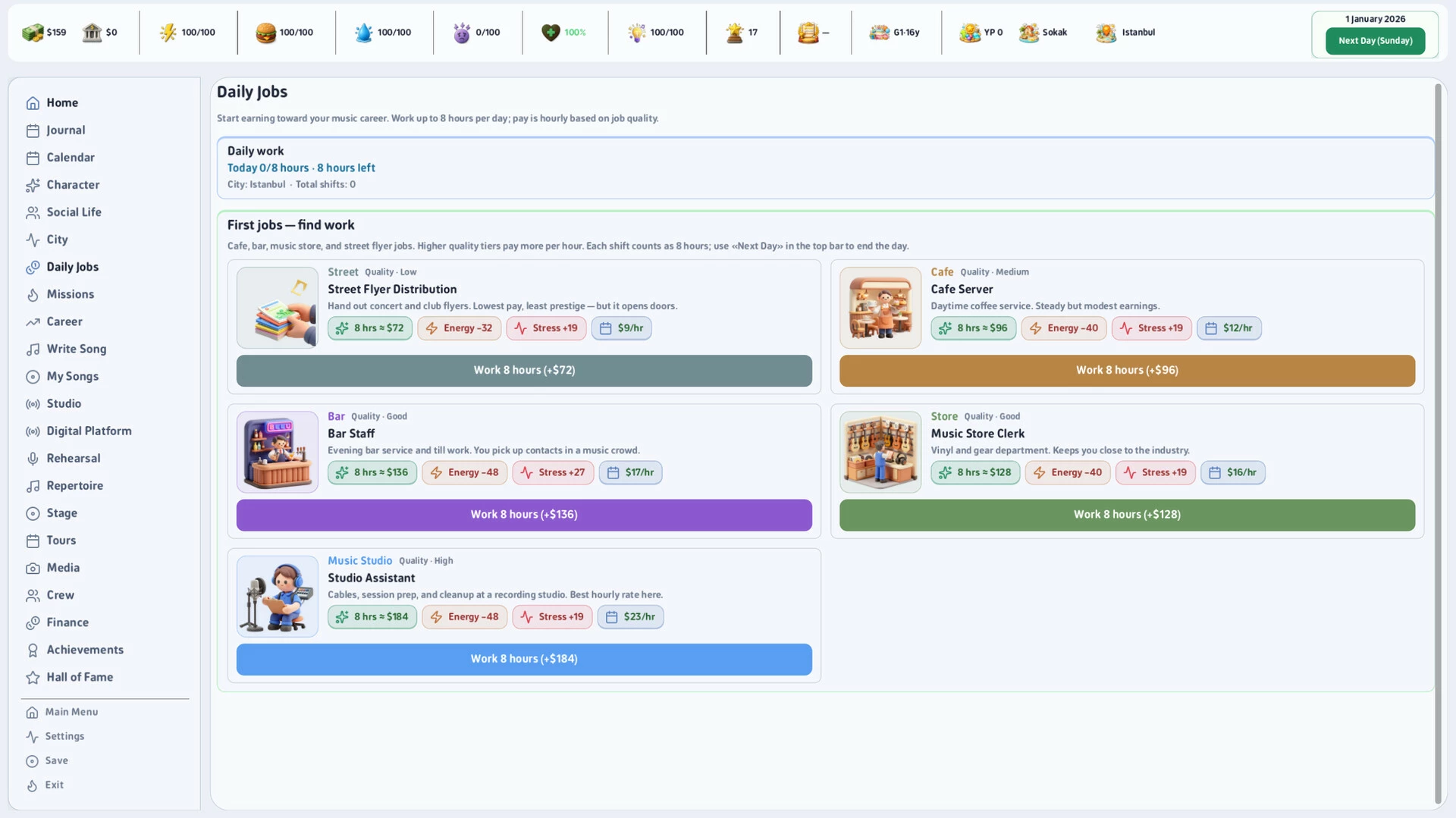Work 8 hours as Cafe Server
The image size is (1456, 818).
pos(1127,371)
